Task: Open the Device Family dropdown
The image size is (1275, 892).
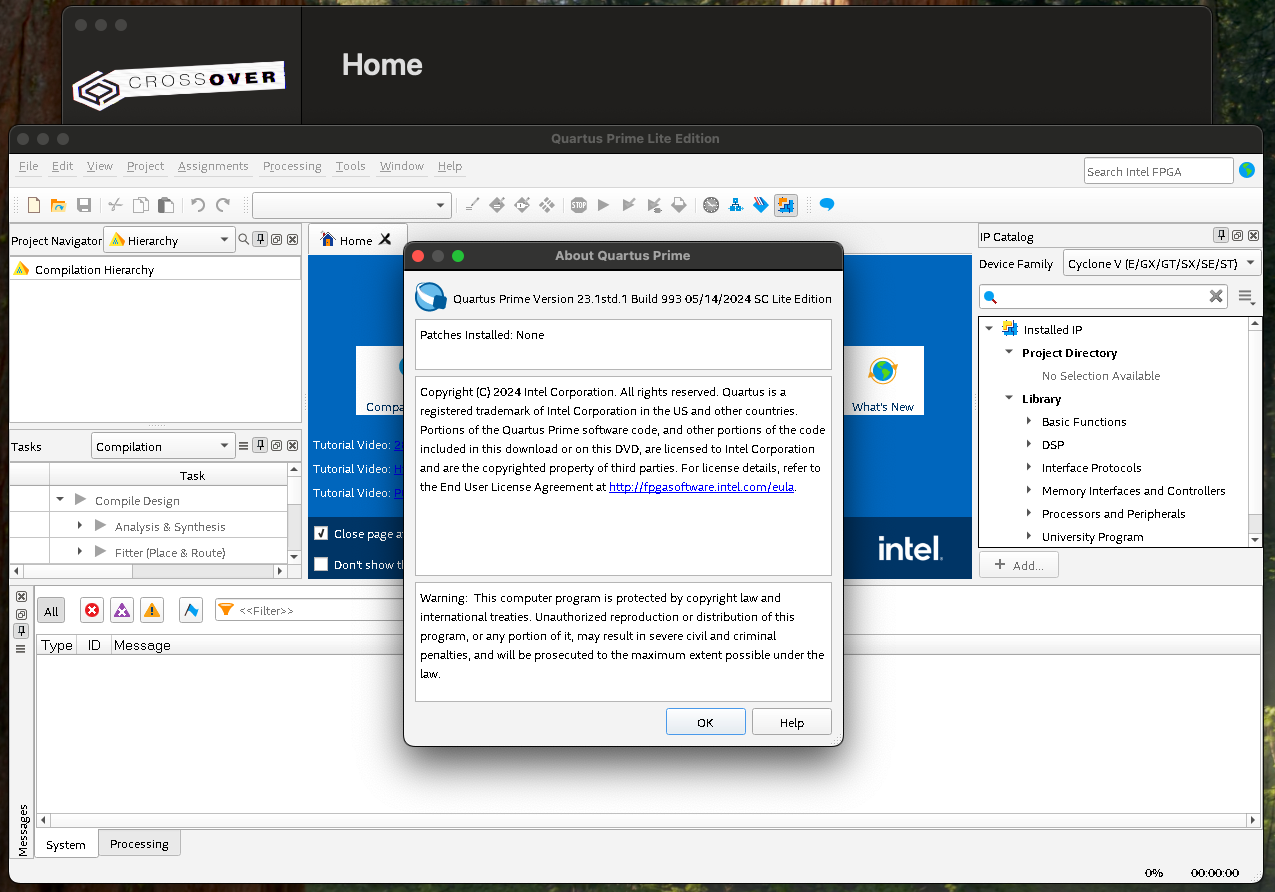Action: (x=1161, y=264)
